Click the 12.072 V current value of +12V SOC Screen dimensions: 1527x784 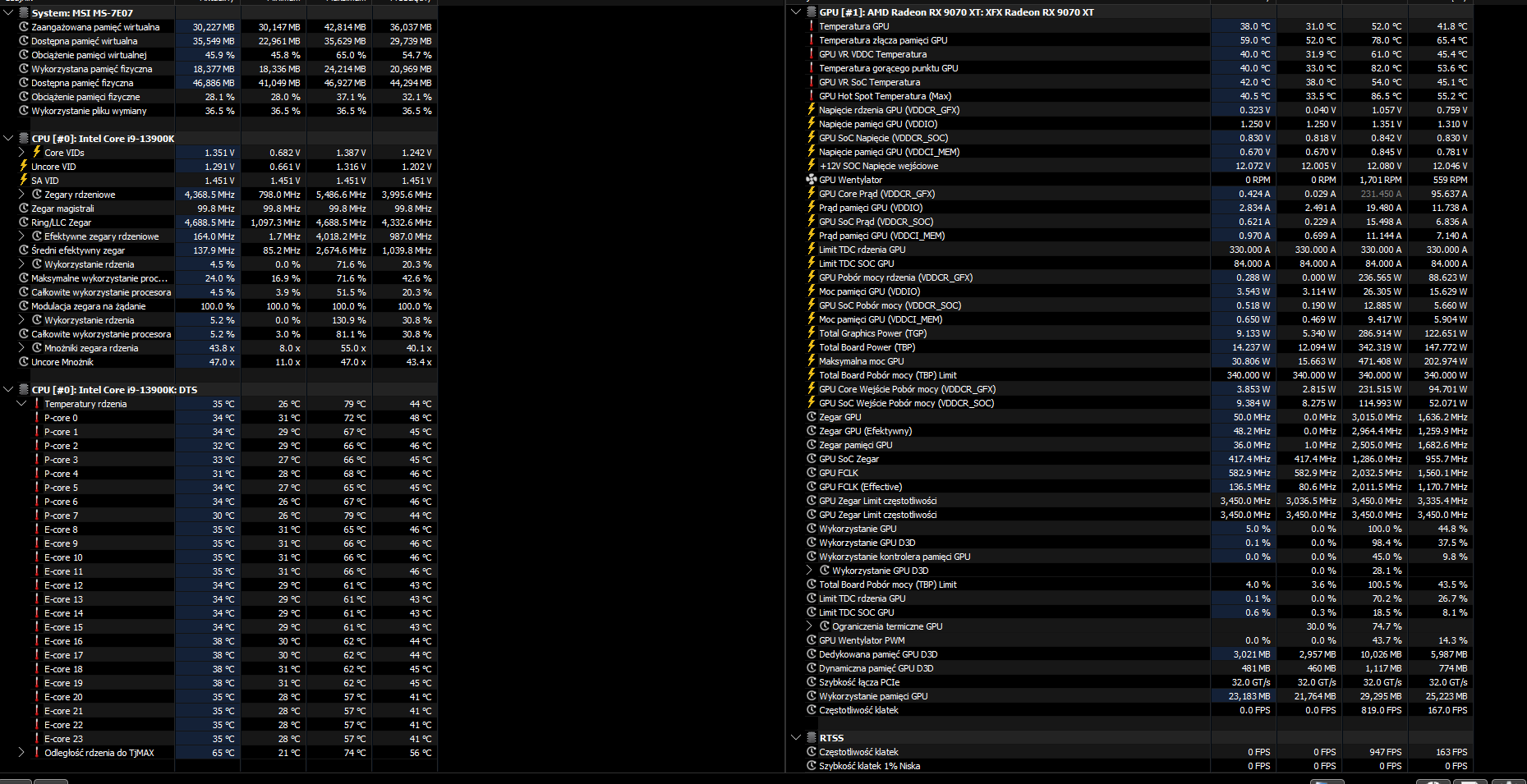click(1253, 166)
